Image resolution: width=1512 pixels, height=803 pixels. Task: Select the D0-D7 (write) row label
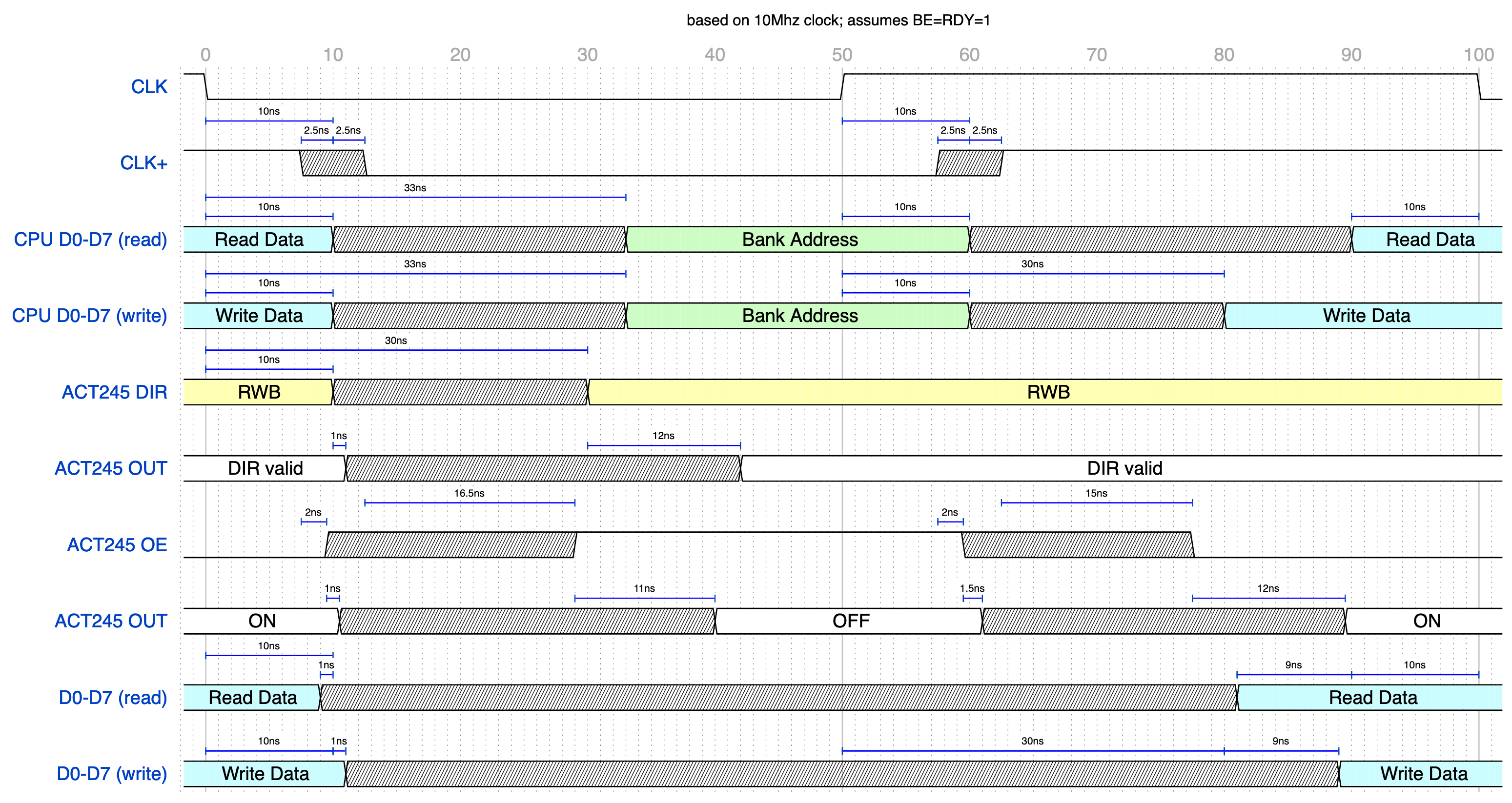(112, 774)
